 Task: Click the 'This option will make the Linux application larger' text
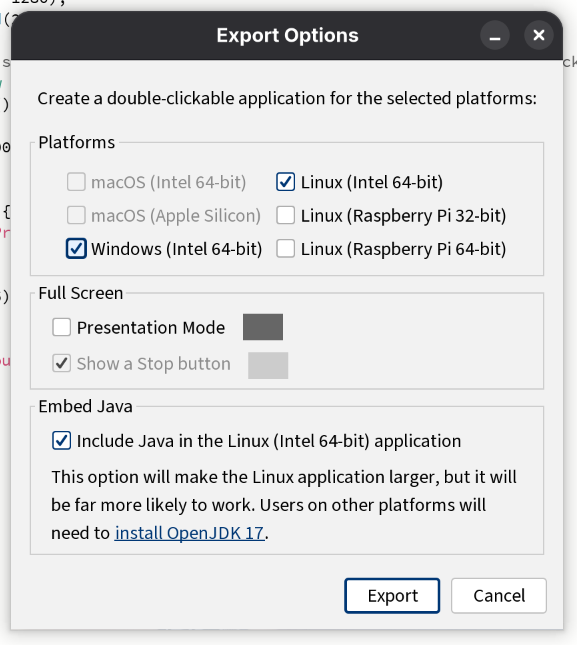click(x=284, y=505)
